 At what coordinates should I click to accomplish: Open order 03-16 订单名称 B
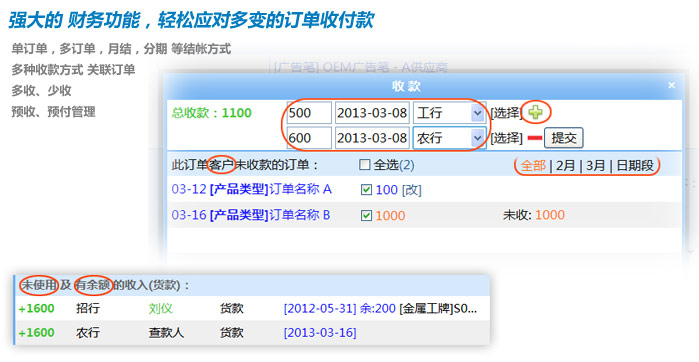click(251, 215)
